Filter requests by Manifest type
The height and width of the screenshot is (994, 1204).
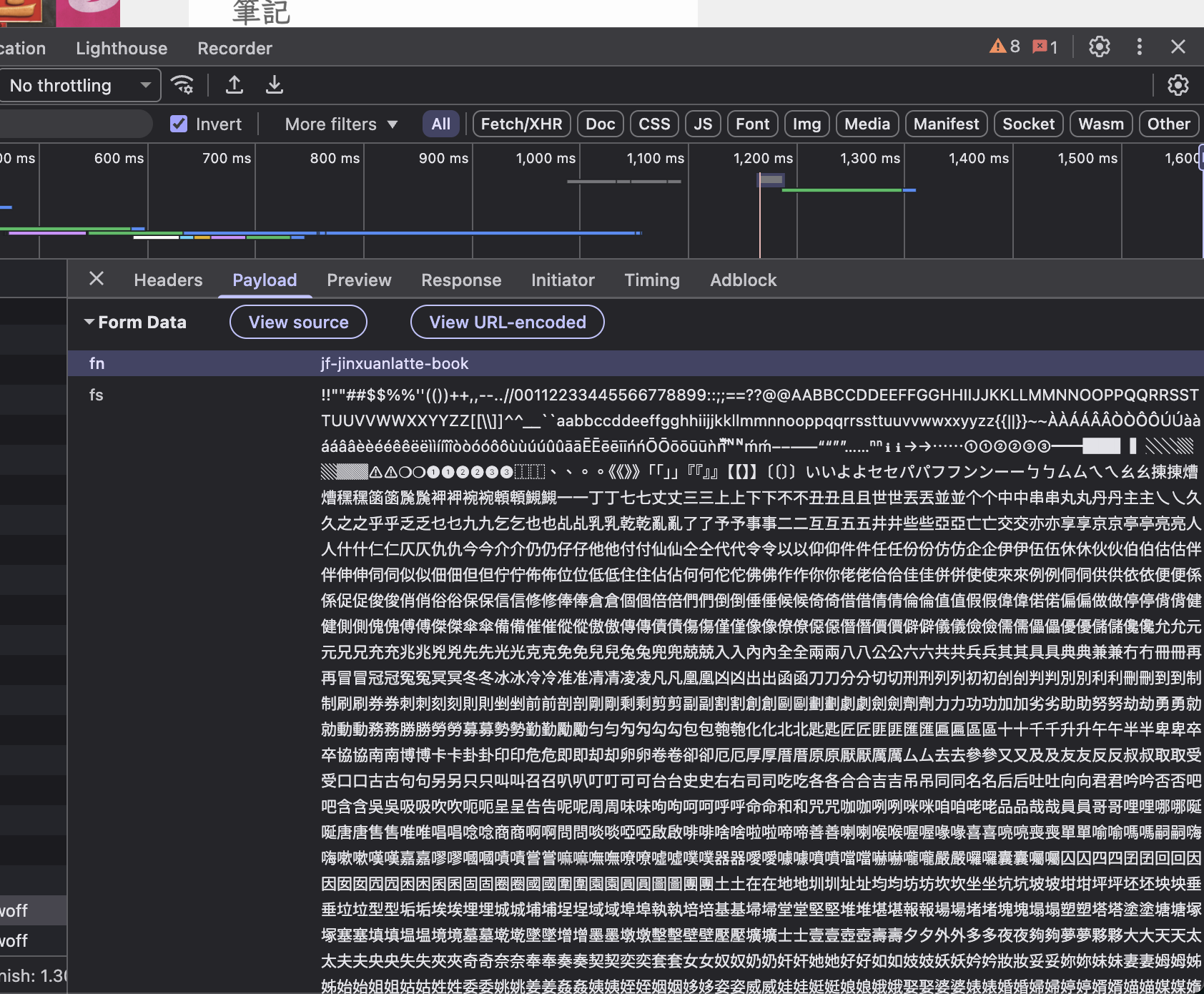[947, 124]
